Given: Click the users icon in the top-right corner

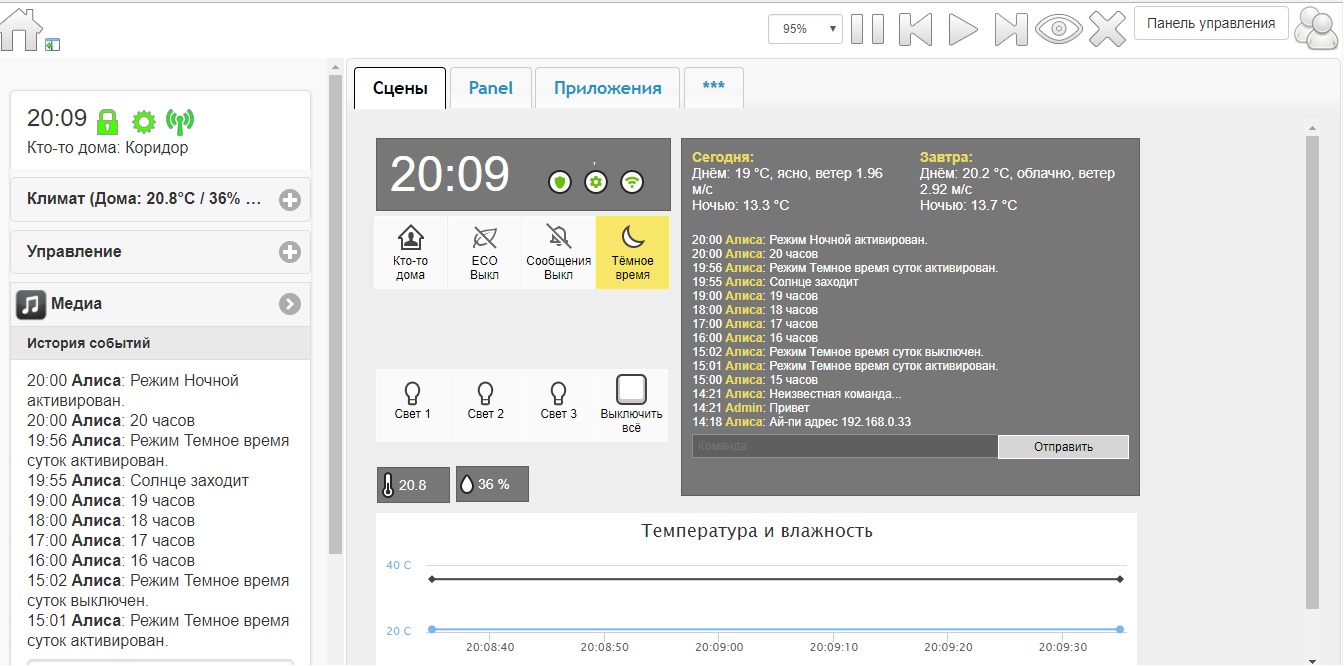Looking at the screenshot, I should [x=1317, y=28].
